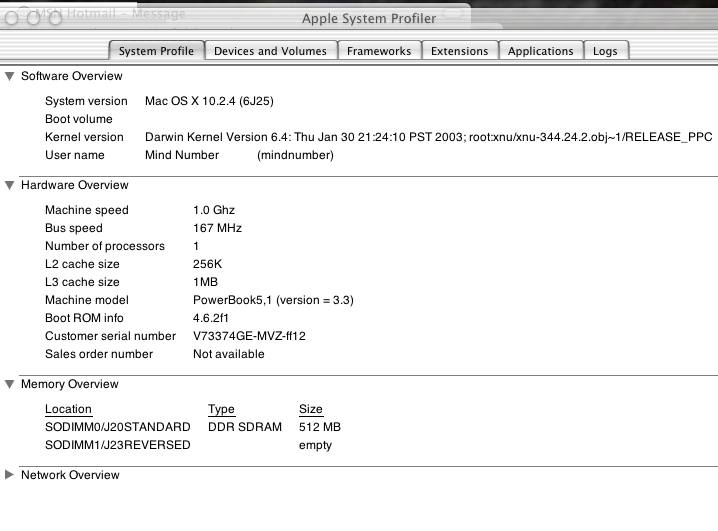Open the Frameworks tab
The width and height of the screenshot is (718, 531).
(x=379, y=50)
